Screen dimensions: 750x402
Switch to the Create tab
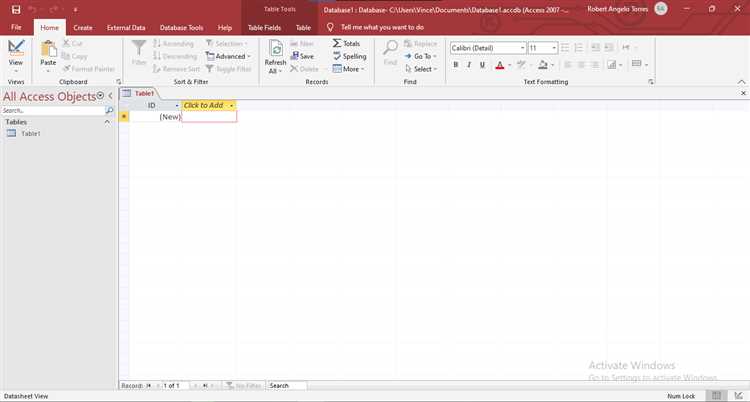pos(83,28)
